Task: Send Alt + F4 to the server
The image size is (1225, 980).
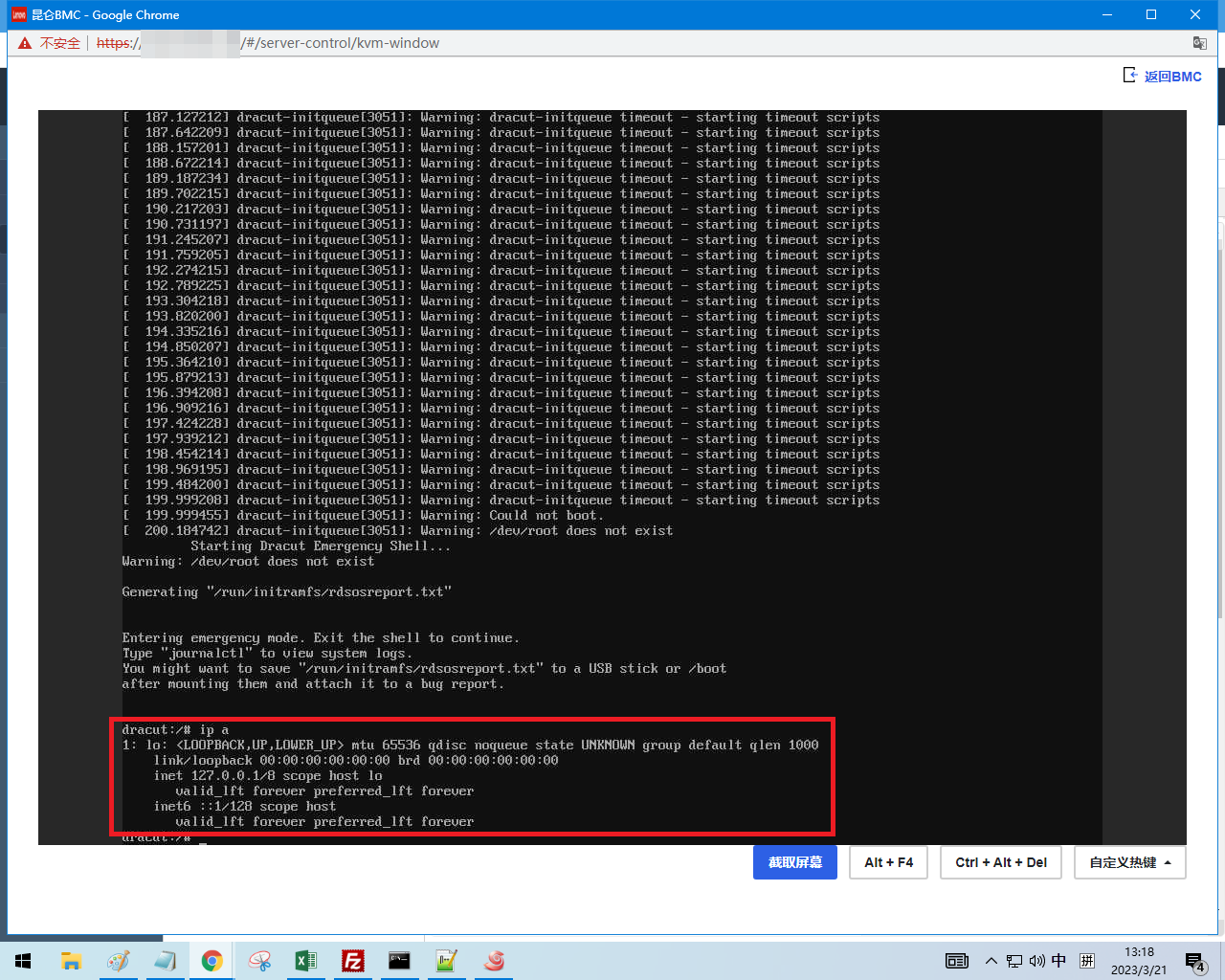Action: [888, 862]
